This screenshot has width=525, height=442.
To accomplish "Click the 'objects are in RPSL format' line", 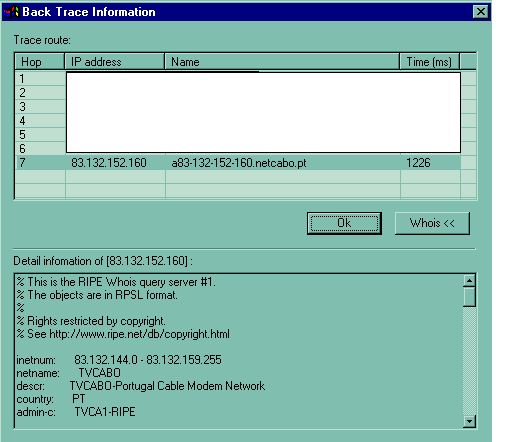I will coord(97,295).
